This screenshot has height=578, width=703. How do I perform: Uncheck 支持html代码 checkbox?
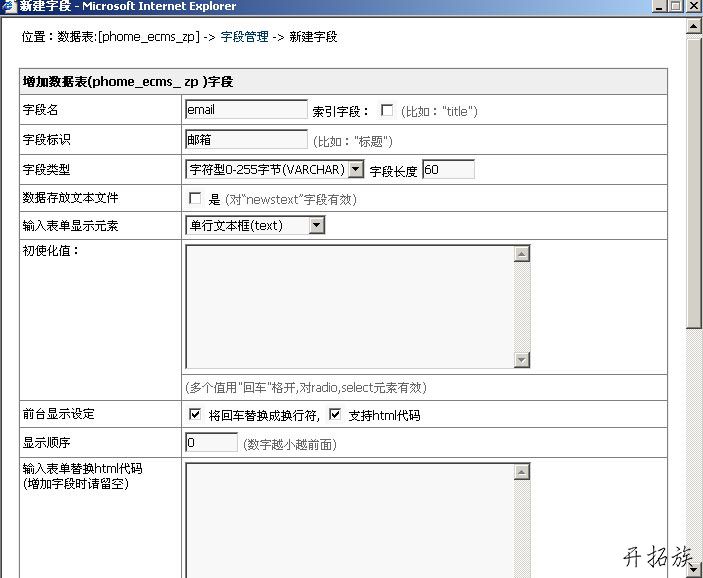coord(334,414)
